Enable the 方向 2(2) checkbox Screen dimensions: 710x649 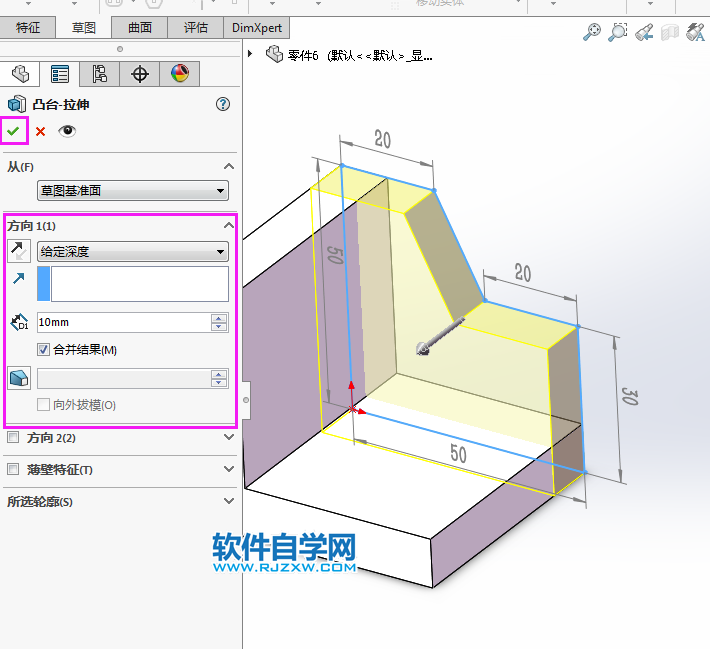point(13,437)
